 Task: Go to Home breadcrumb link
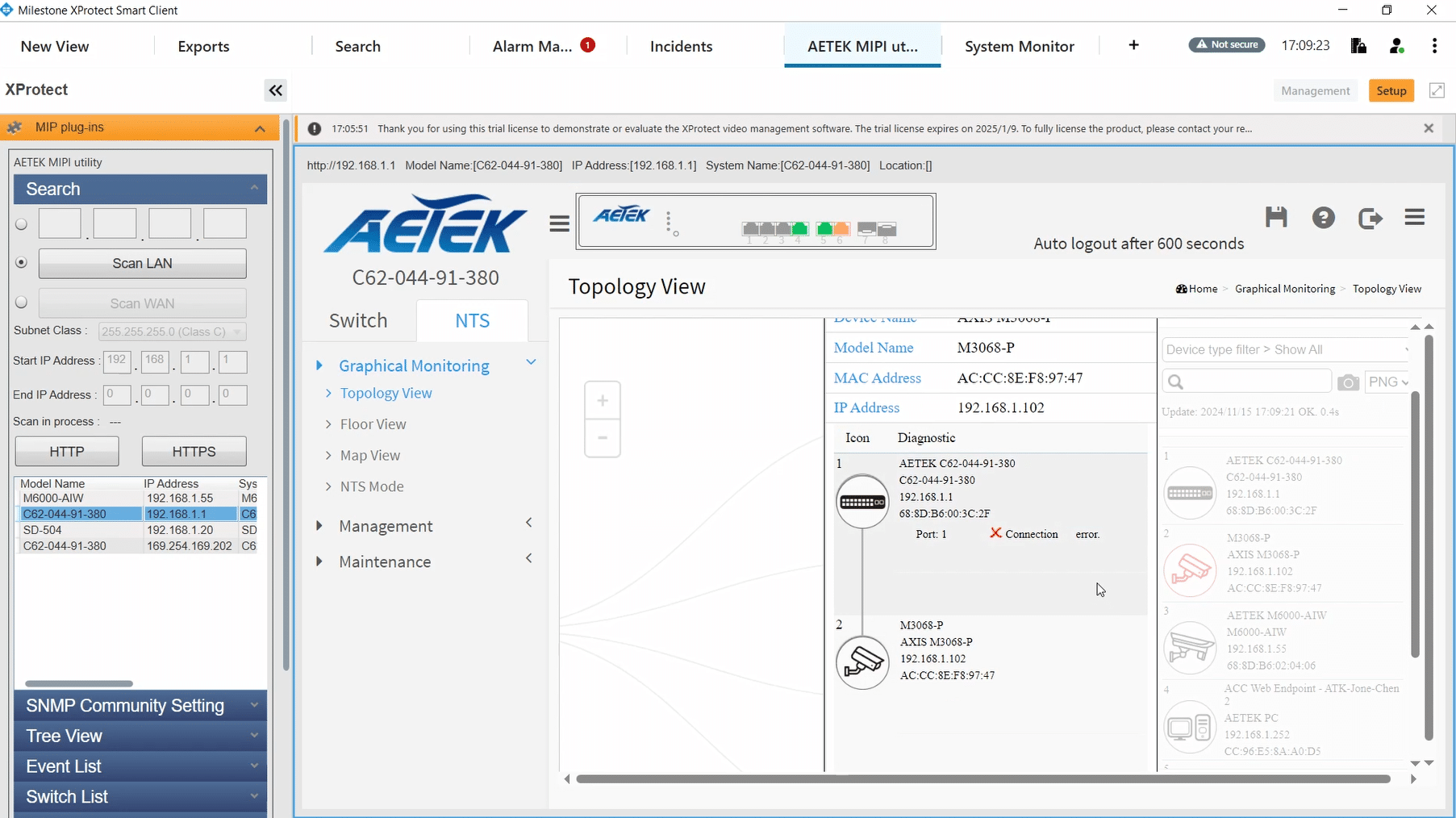[1197, 289]
